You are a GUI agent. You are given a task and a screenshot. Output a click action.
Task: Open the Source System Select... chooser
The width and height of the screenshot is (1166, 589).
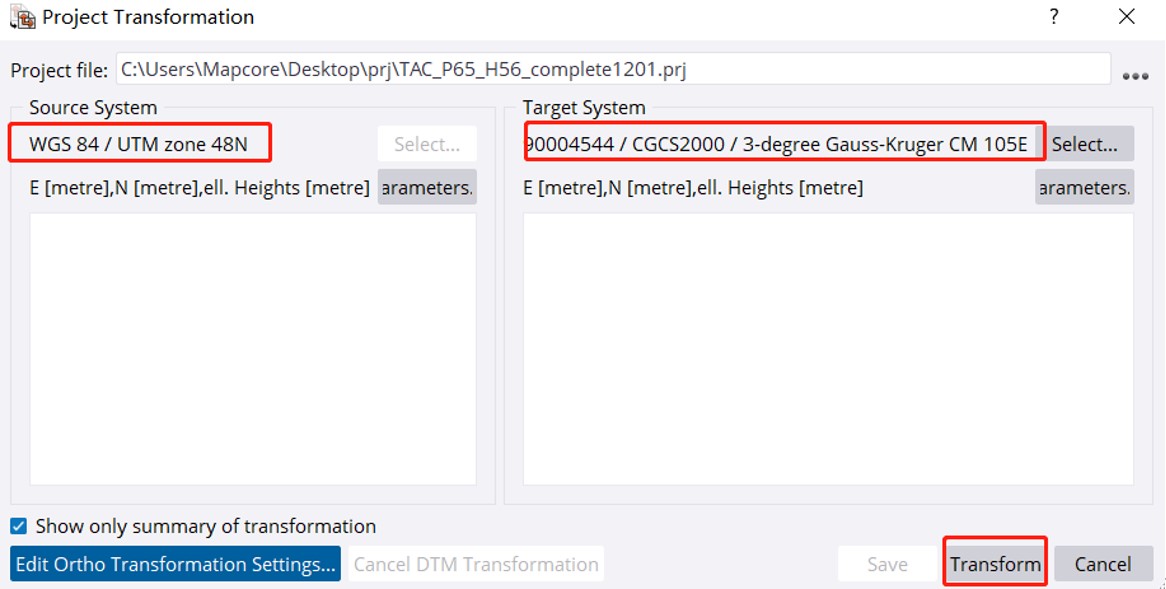427,144
